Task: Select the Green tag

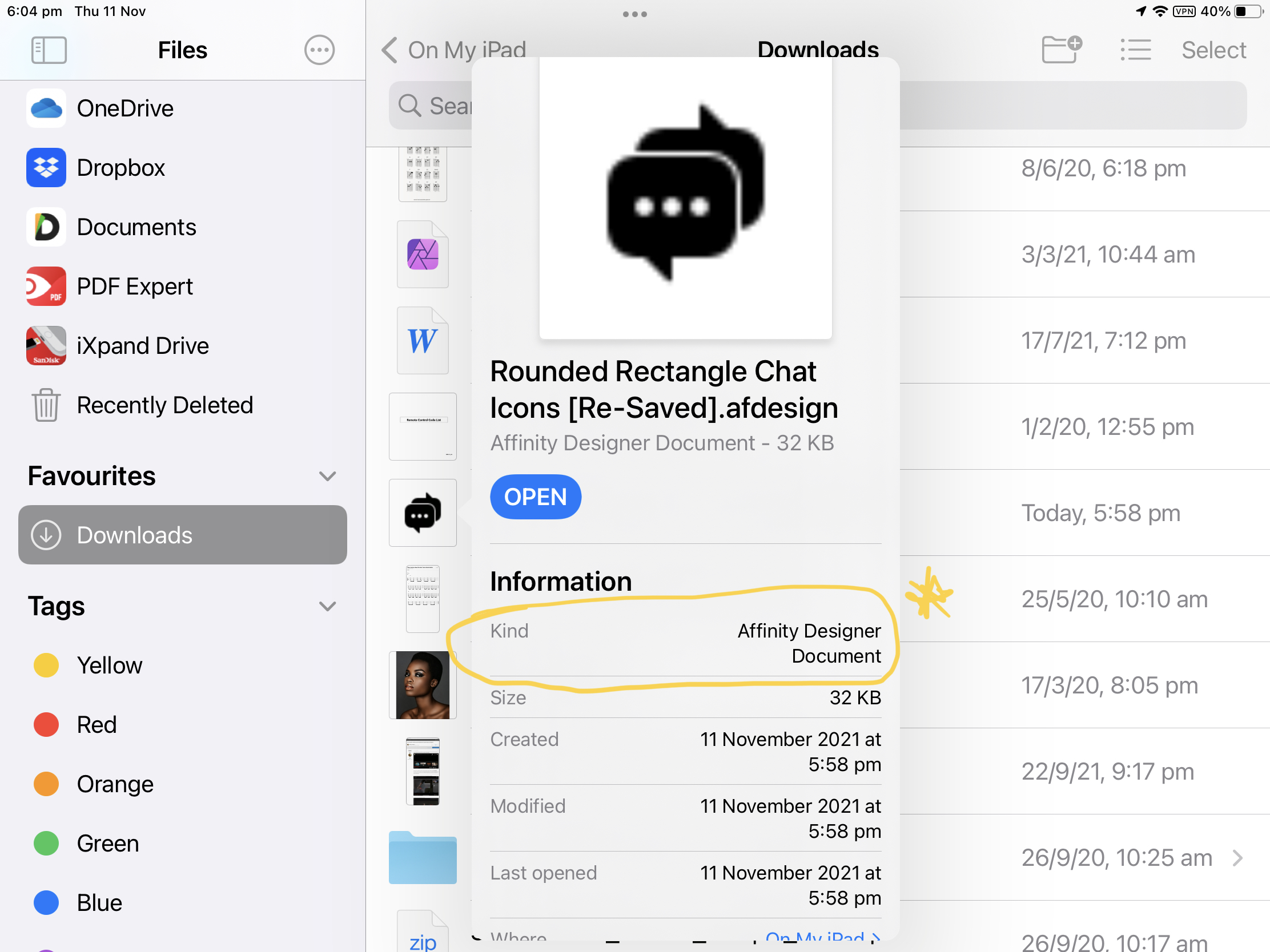Action: click(183, 844)
